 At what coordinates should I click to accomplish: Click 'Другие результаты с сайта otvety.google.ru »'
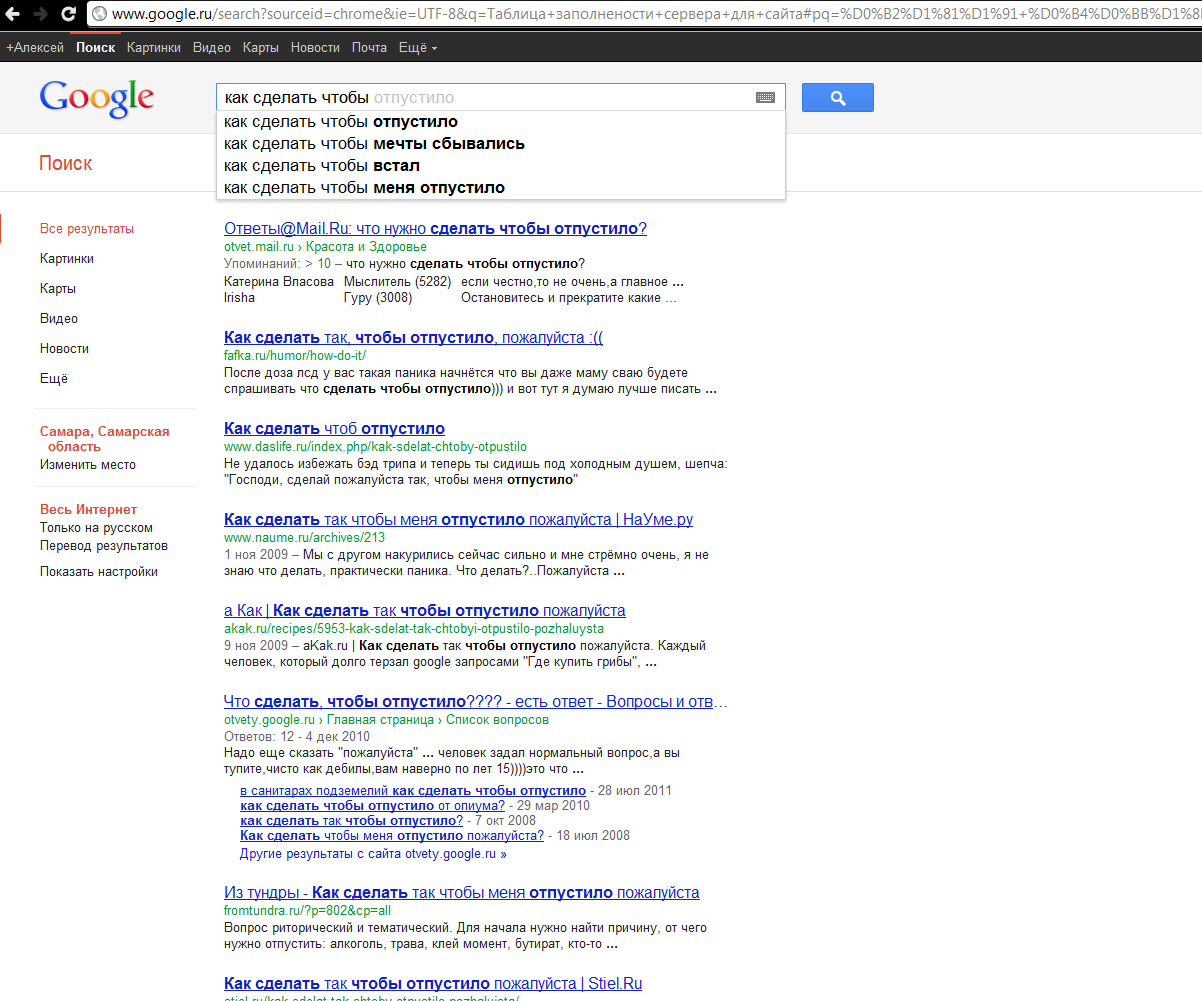point(373,854)
